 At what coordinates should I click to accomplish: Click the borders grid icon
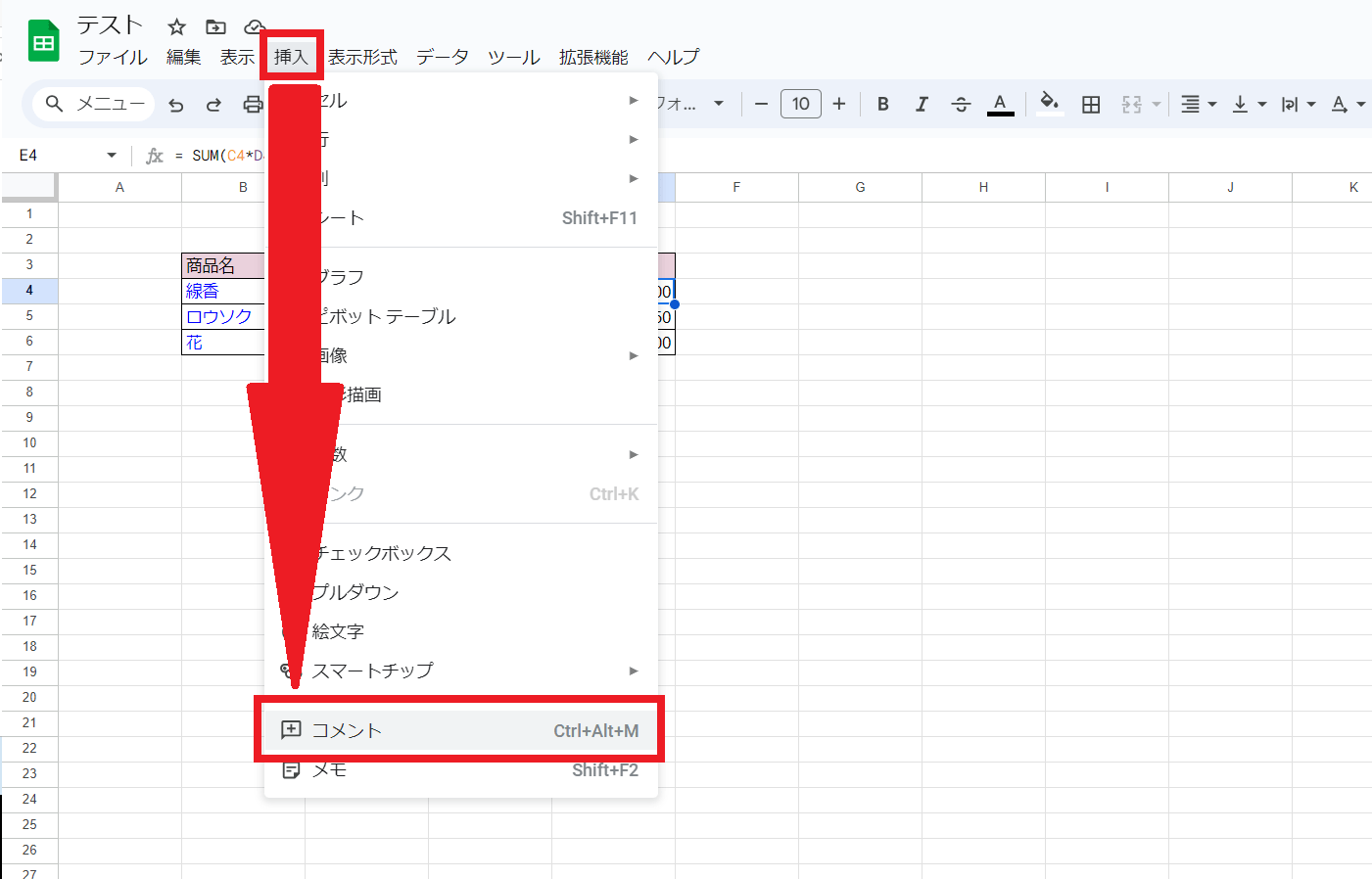[1091, 105]
